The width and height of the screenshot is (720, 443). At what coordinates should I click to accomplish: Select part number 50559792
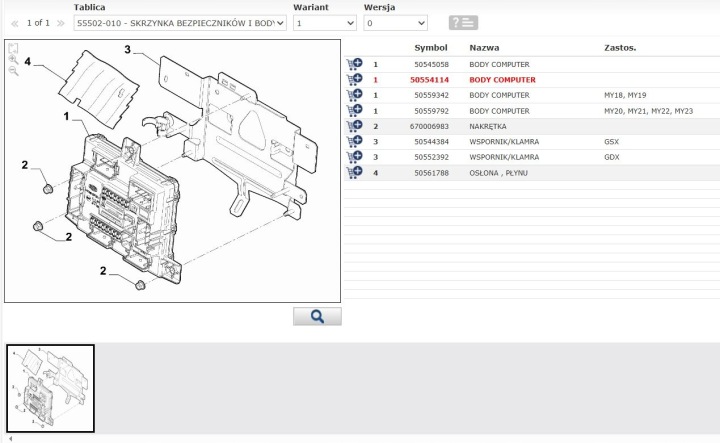pyautogui.click(x=431, y=111)
